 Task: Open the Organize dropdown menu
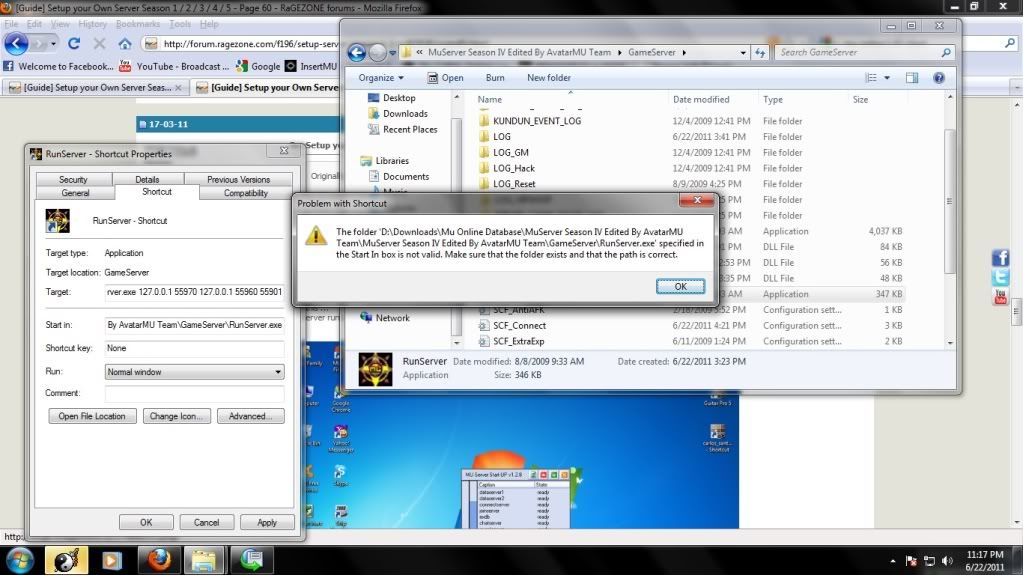[x=381, y=77]
